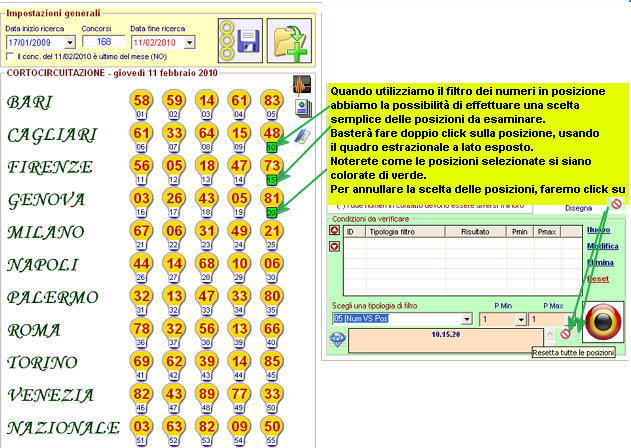Toggle the last concorso of month checkbox
Image resolution: width=631 pixels, height=448 pixels.
(11, 58)
